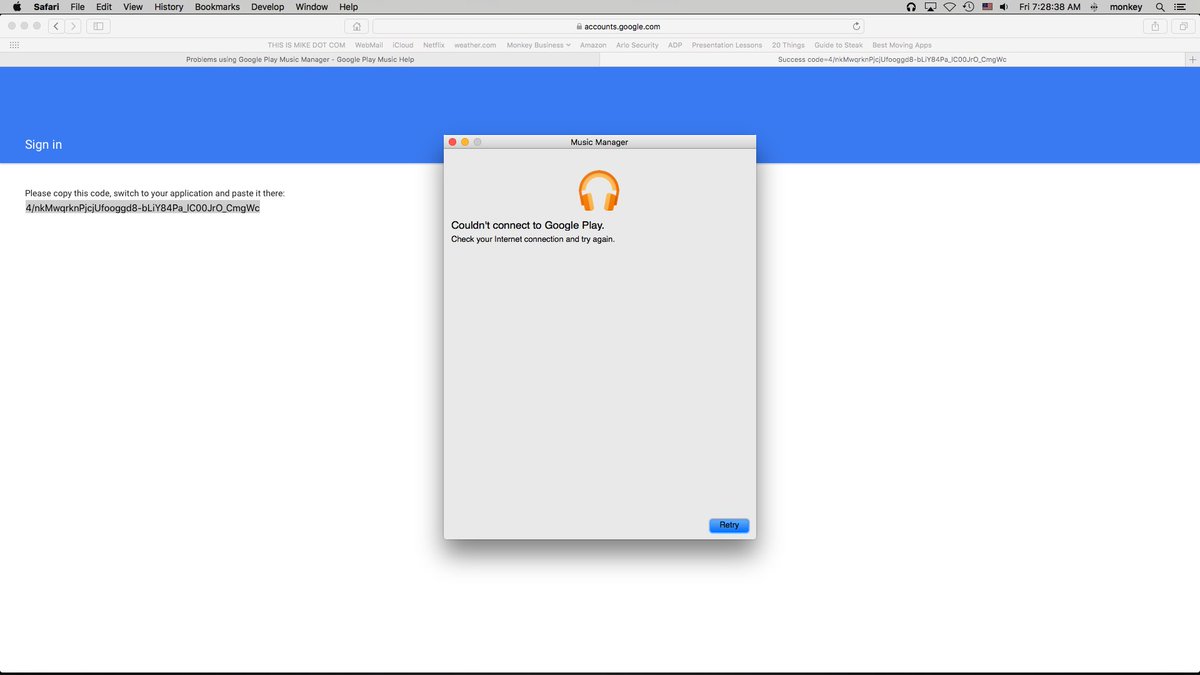The image size is (1200, 675).
Task: Open the Best Moving Apps bookmark
Action: click(902, 45)
